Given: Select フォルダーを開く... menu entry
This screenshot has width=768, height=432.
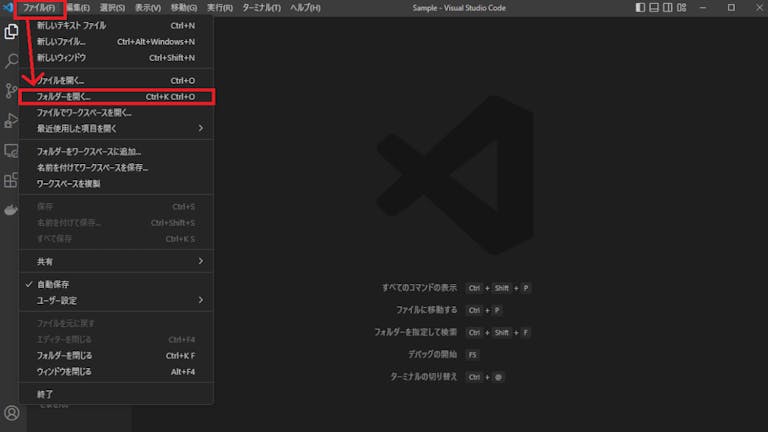Looking at the screenshot, I should (x=116, y=96).
